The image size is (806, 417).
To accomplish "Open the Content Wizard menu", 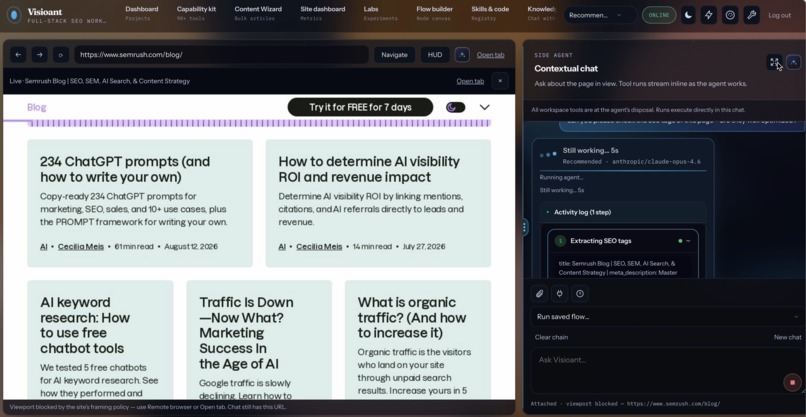I will point(258,13).
